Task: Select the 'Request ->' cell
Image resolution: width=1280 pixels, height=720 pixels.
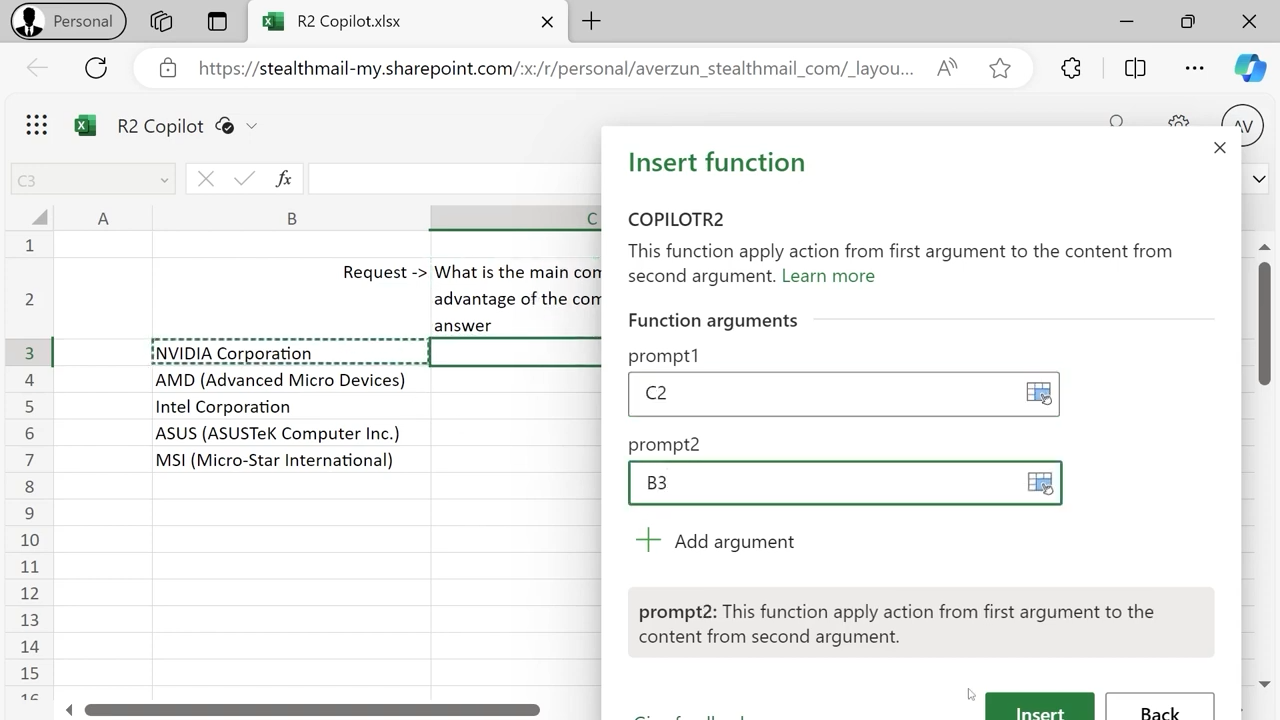Action: coord(291,299)
